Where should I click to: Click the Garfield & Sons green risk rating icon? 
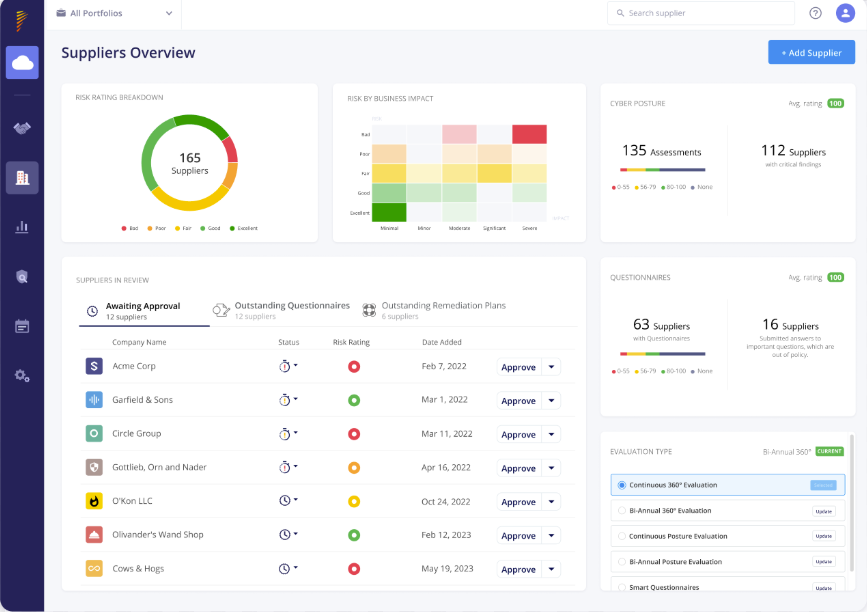point(354,400)
